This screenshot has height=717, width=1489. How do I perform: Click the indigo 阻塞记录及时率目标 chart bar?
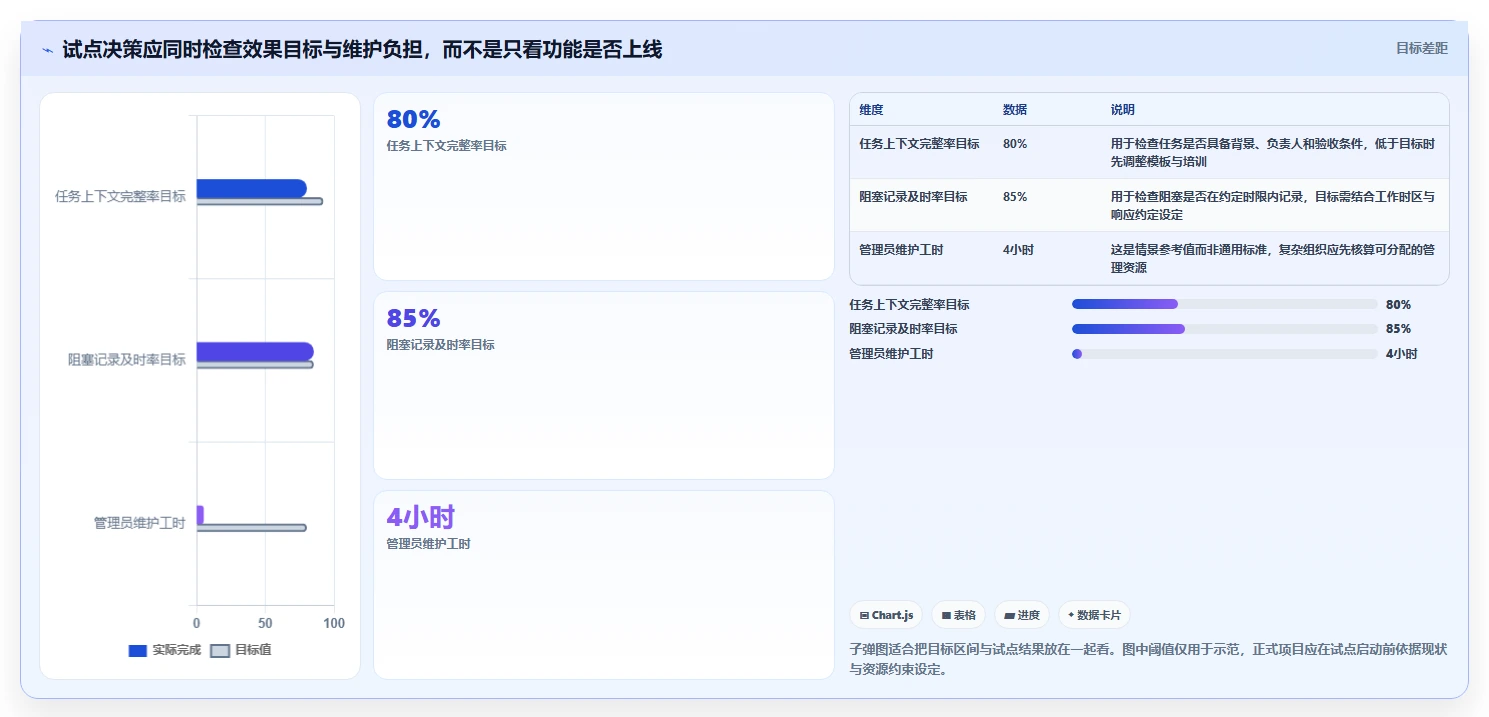(254, 351)
